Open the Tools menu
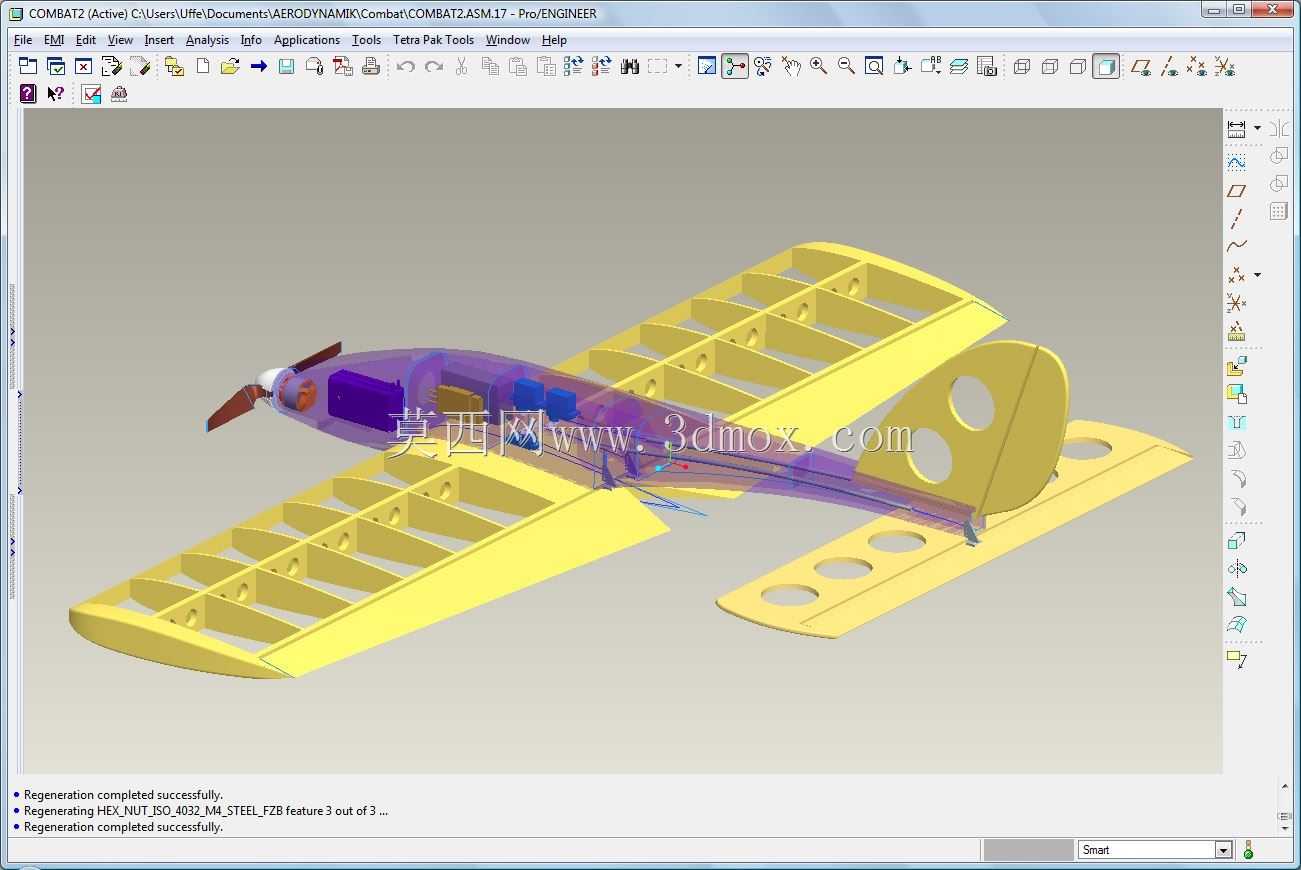Screen dimensions: 1301x870 tap(366, 40)
